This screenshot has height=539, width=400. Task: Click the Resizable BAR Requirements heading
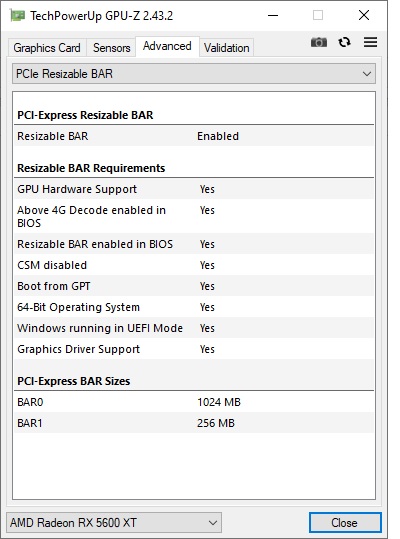coord(91,168)
